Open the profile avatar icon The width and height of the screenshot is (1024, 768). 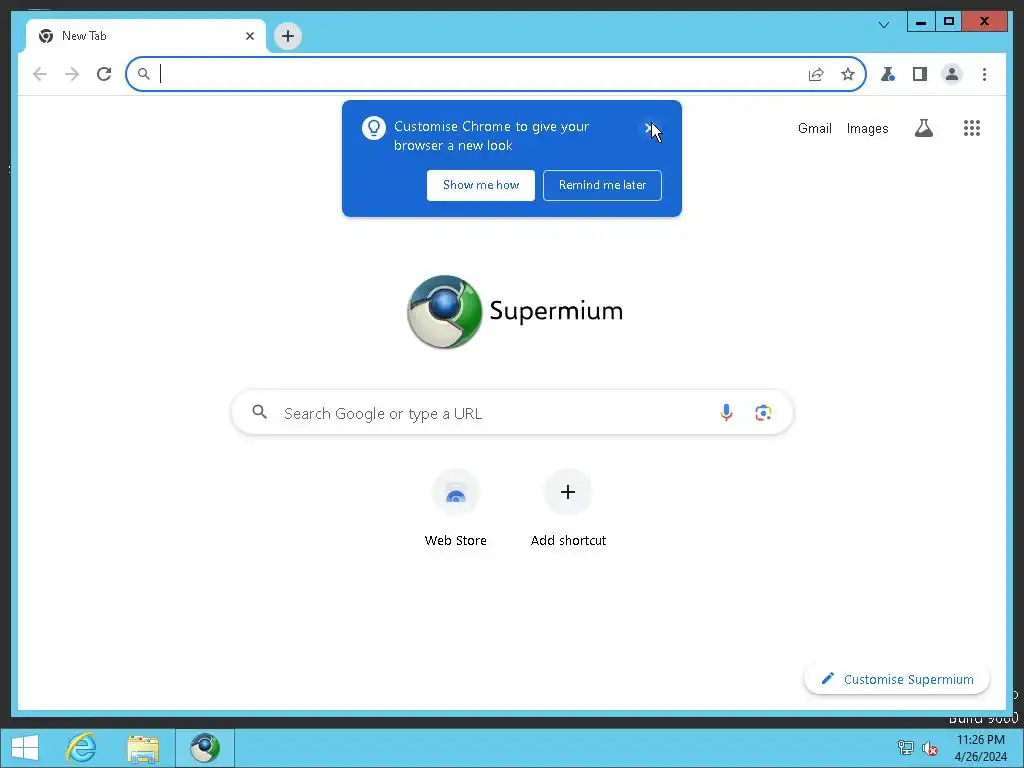(x=952, y=74)
